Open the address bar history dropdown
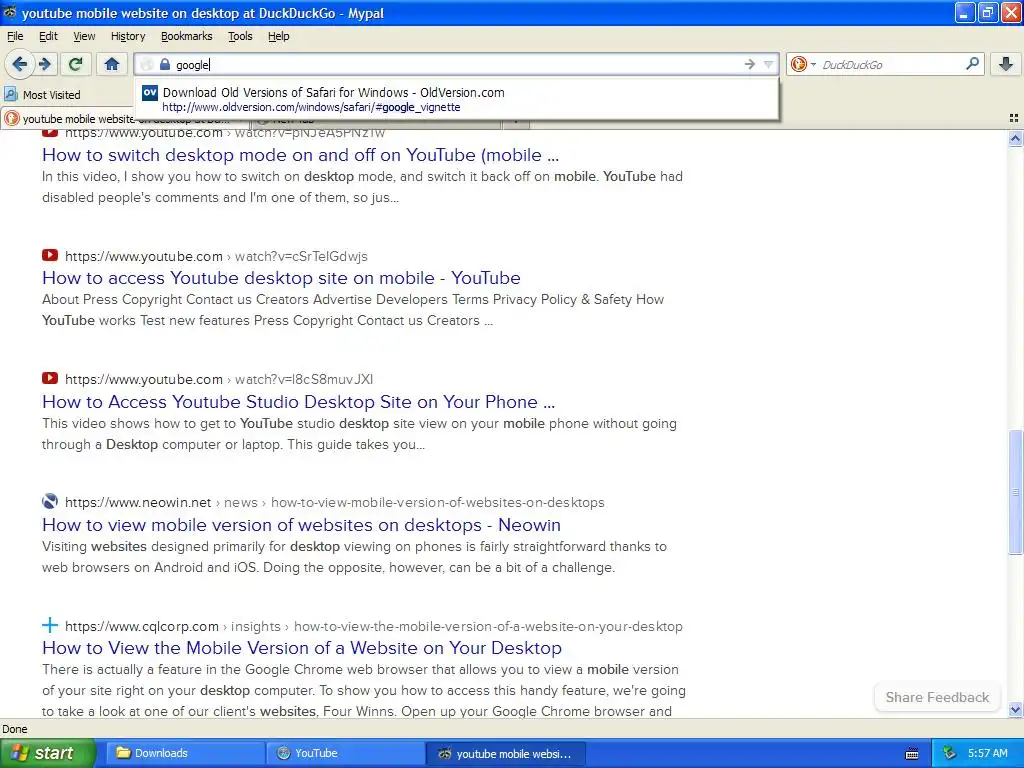Screen dimensions: 1024x768 768,64
